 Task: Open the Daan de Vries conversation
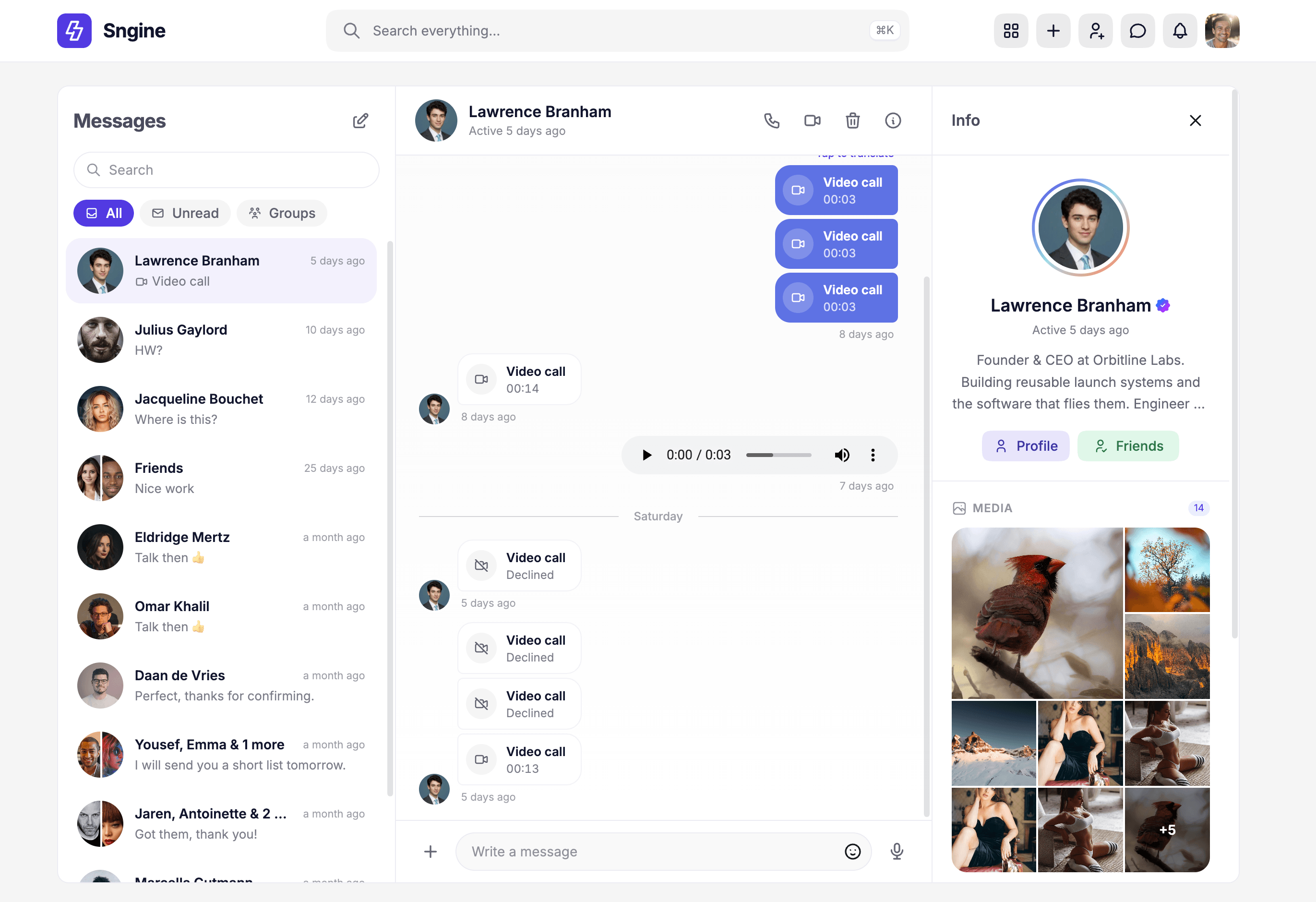pyautogui.click(x=221, y=685)
